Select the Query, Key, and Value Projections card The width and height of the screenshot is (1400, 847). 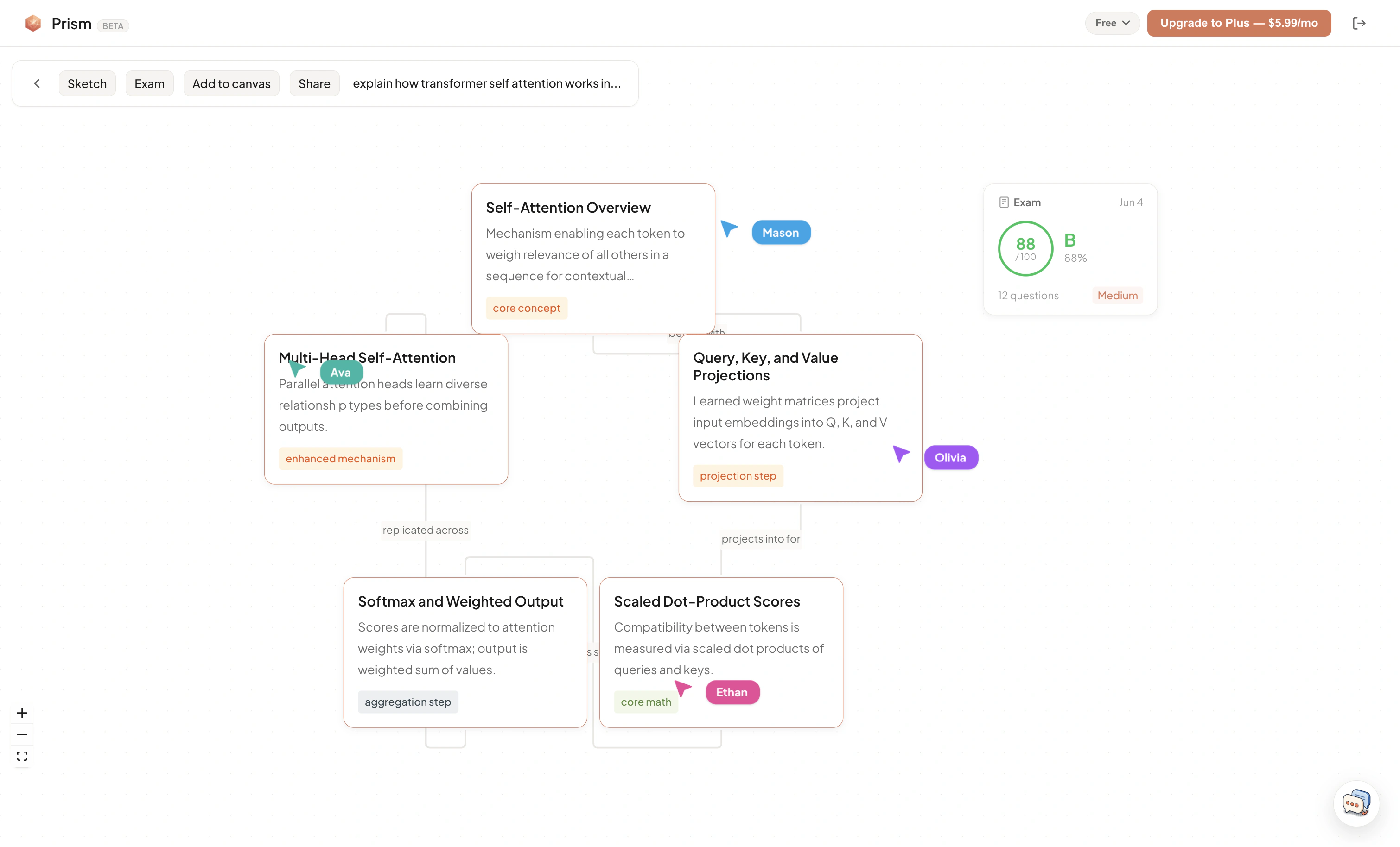[800, 417]
